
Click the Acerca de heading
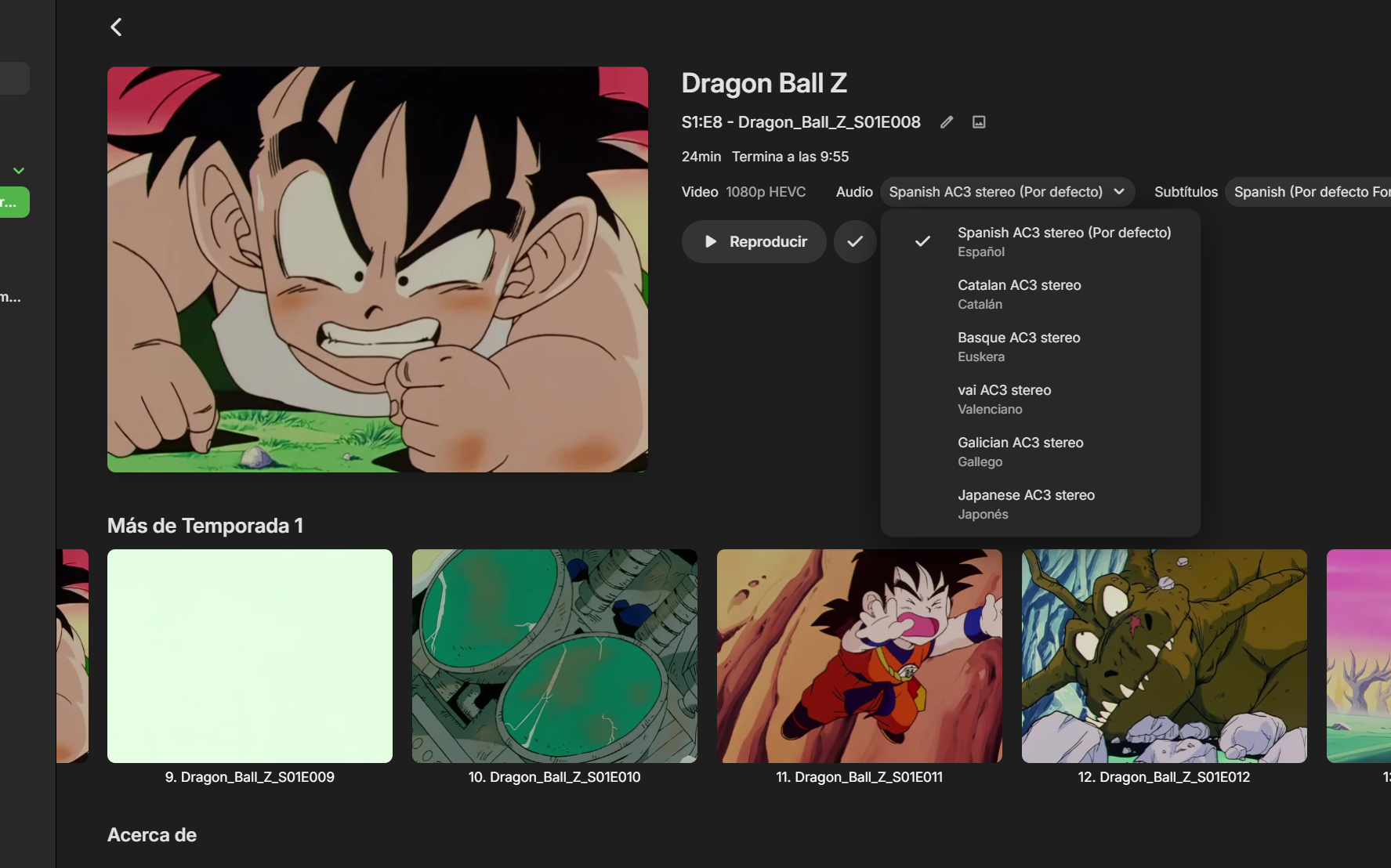tap(152, 835)
